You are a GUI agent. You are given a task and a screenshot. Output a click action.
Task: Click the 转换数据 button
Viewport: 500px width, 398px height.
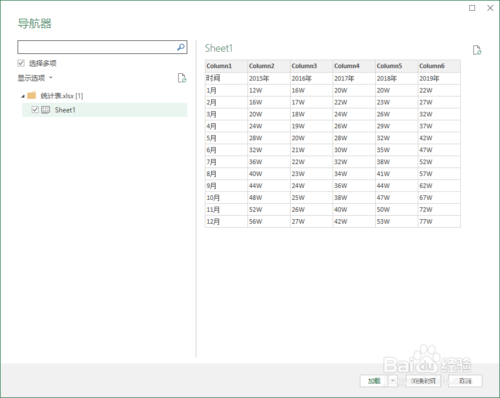coord(423,381)
